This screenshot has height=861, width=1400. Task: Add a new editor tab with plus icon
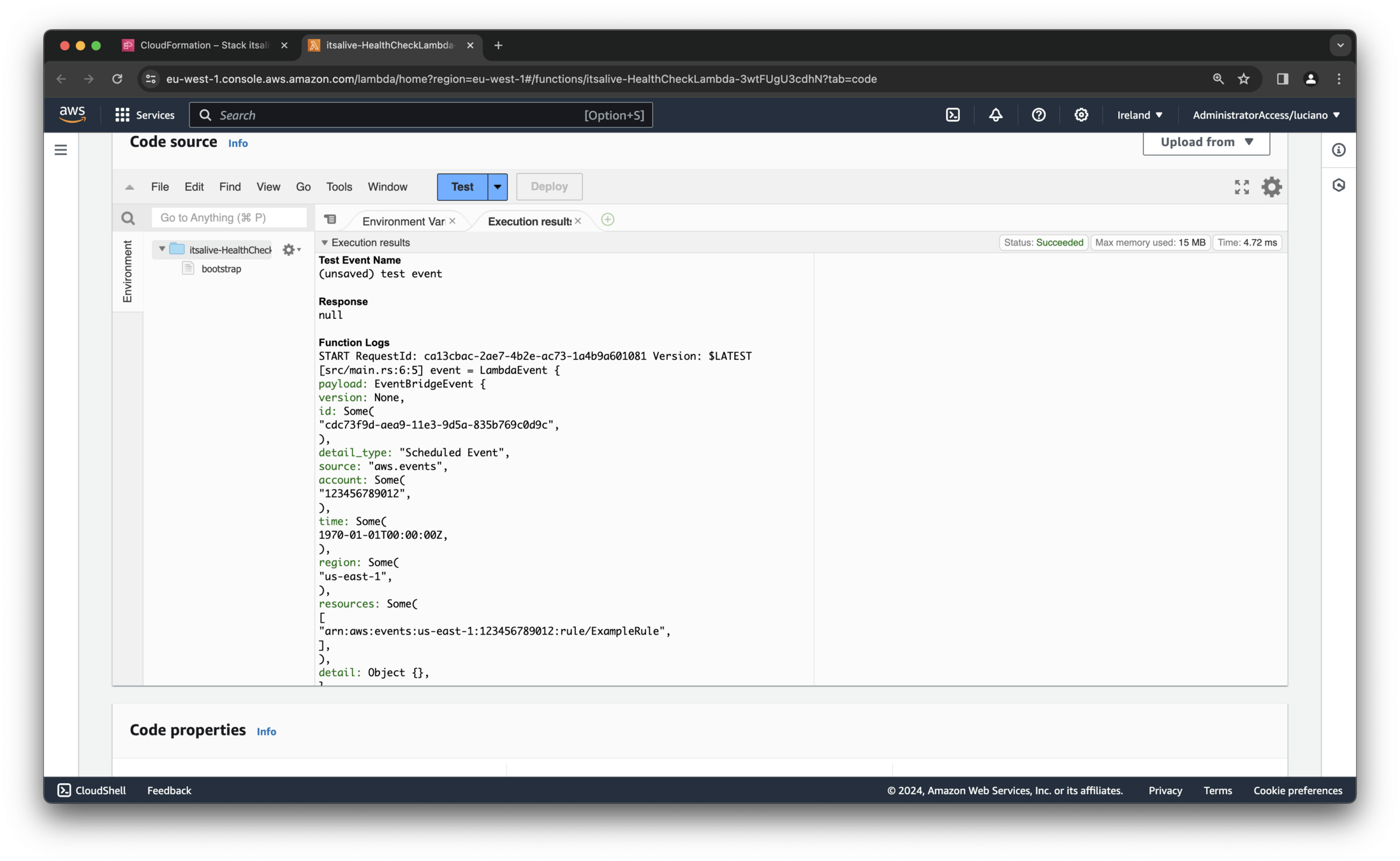click(x=607, y=220)
